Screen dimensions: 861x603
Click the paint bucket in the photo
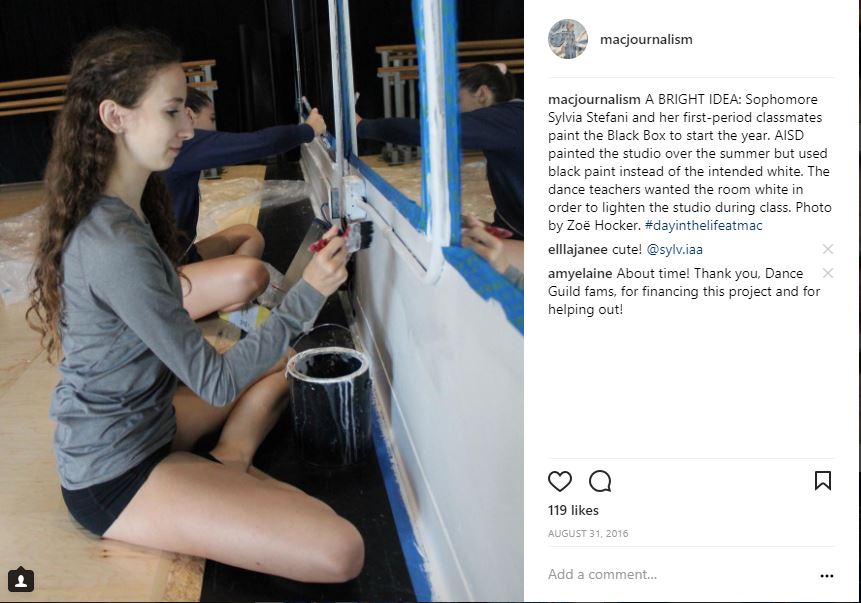click(x=329, y=405)
